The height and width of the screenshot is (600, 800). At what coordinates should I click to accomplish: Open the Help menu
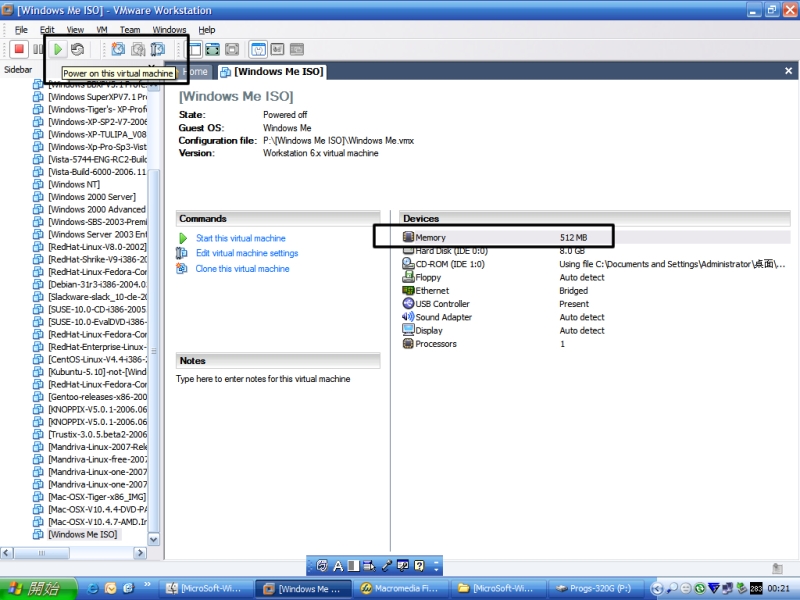[x=207, y=30]
